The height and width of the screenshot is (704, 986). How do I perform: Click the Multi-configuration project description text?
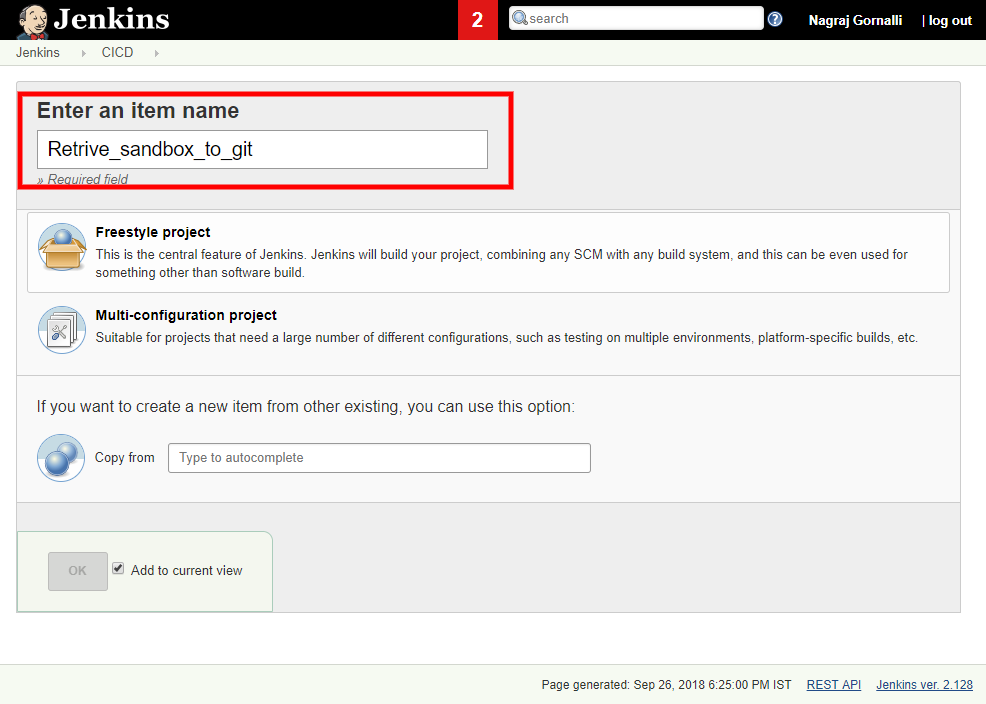coord(506,338)
